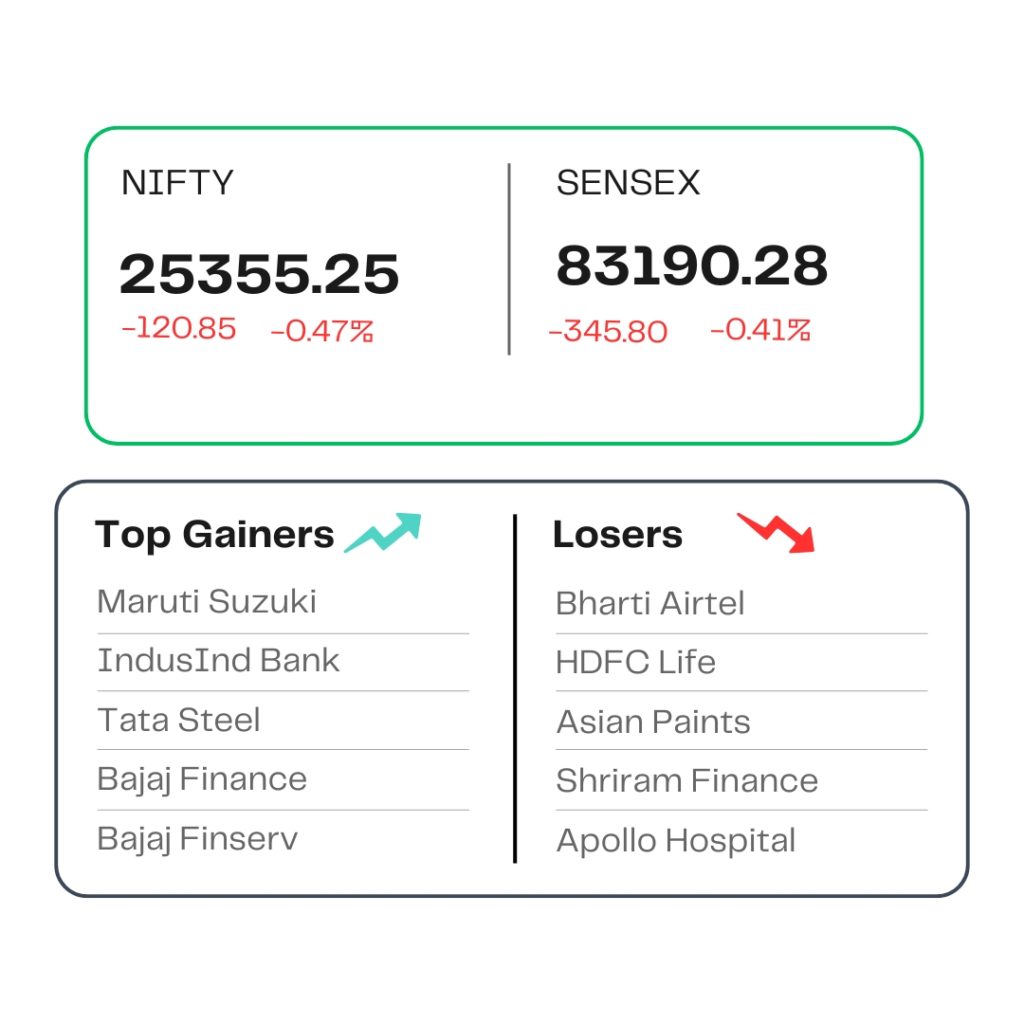Click the Top Gainers heading
This screenshot has width=1024, height=1024.
pyautogui.click(x=214, y=535)
